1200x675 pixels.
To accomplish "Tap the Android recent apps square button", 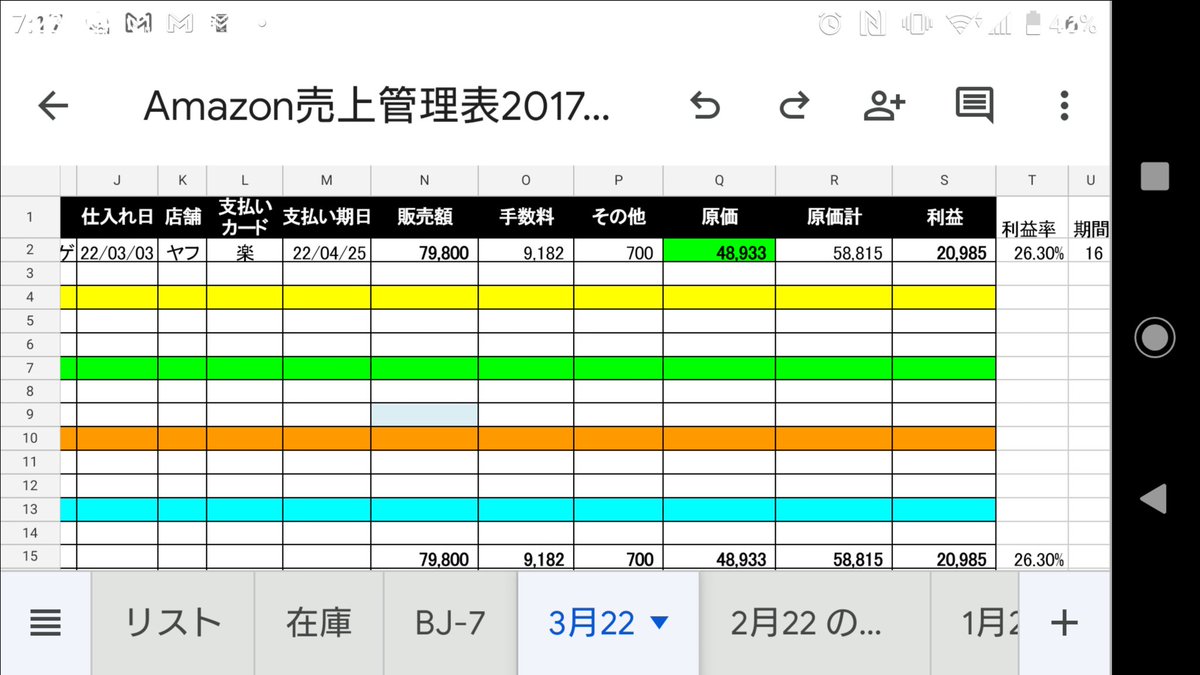I will coord(1155,176).
